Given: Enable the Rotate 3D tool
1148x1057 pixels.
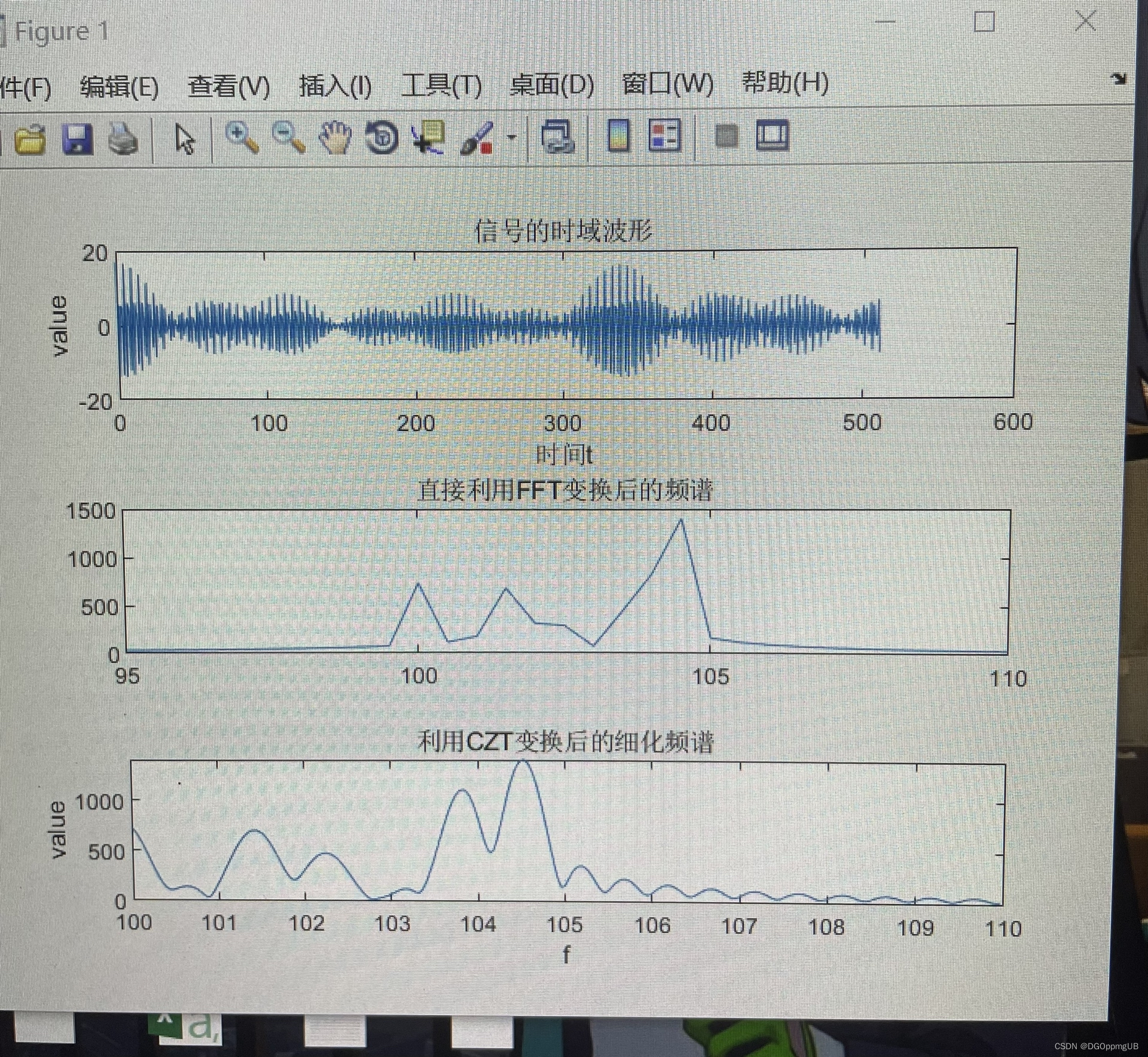Looking at the screenshot, I should 381,138.
